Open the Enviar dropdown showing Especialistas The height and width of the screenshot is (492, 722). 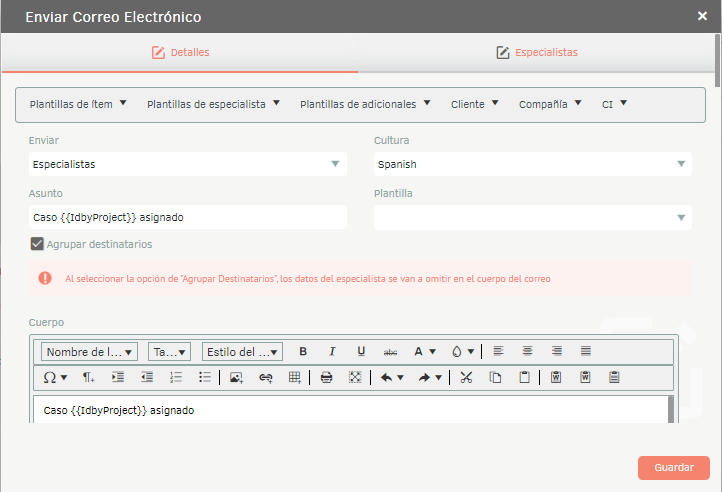(x=186, y=164)
